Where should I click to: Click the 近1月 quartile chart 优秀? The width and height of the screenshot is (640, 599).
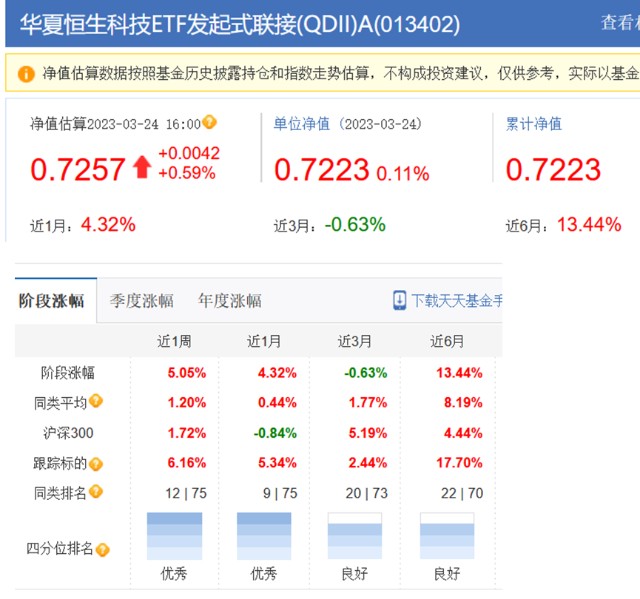[264, 536]
